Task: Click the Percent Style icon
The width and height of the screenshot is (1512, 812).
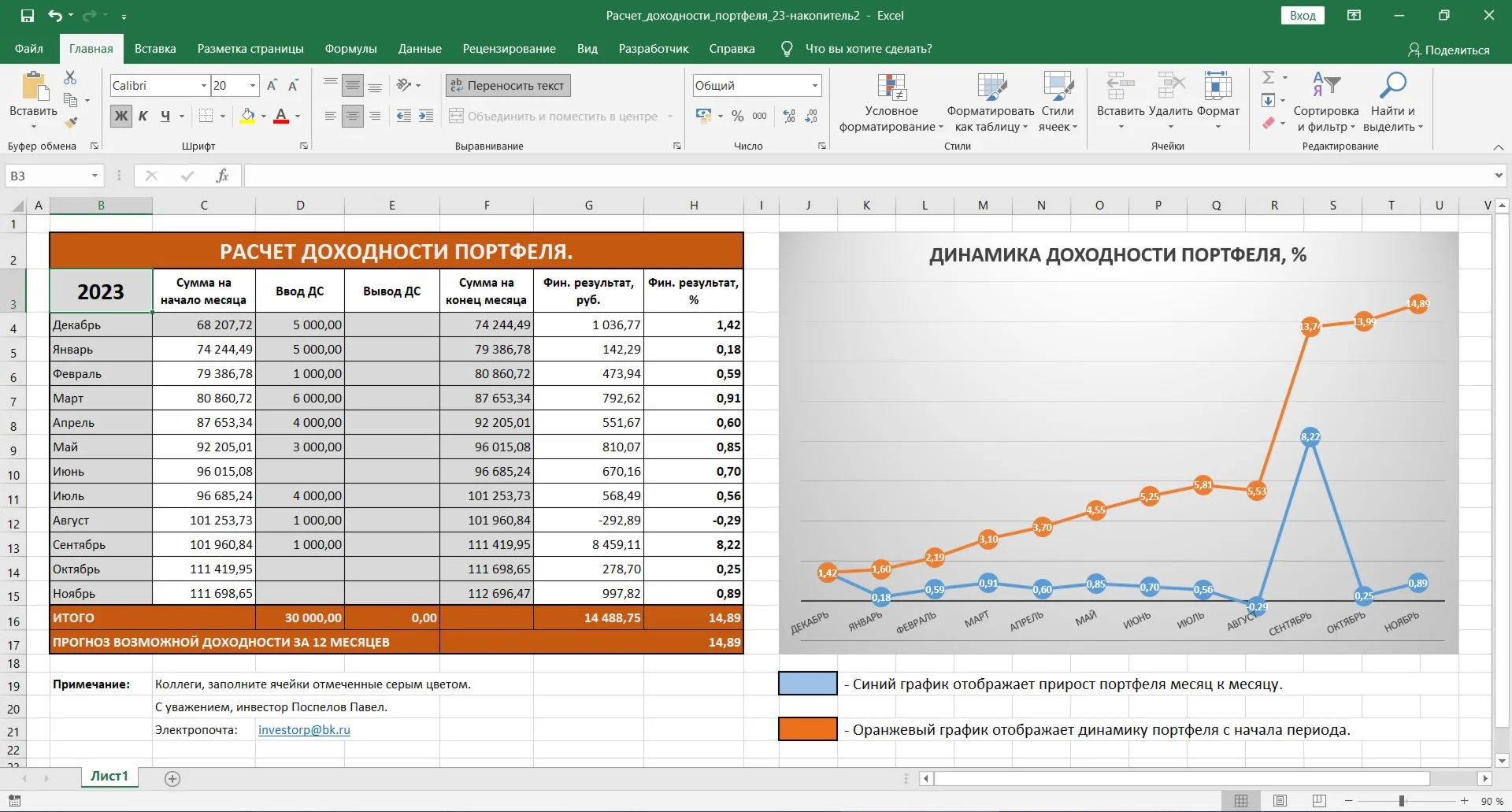Action: pyautogui.click(x=737, y=116)
